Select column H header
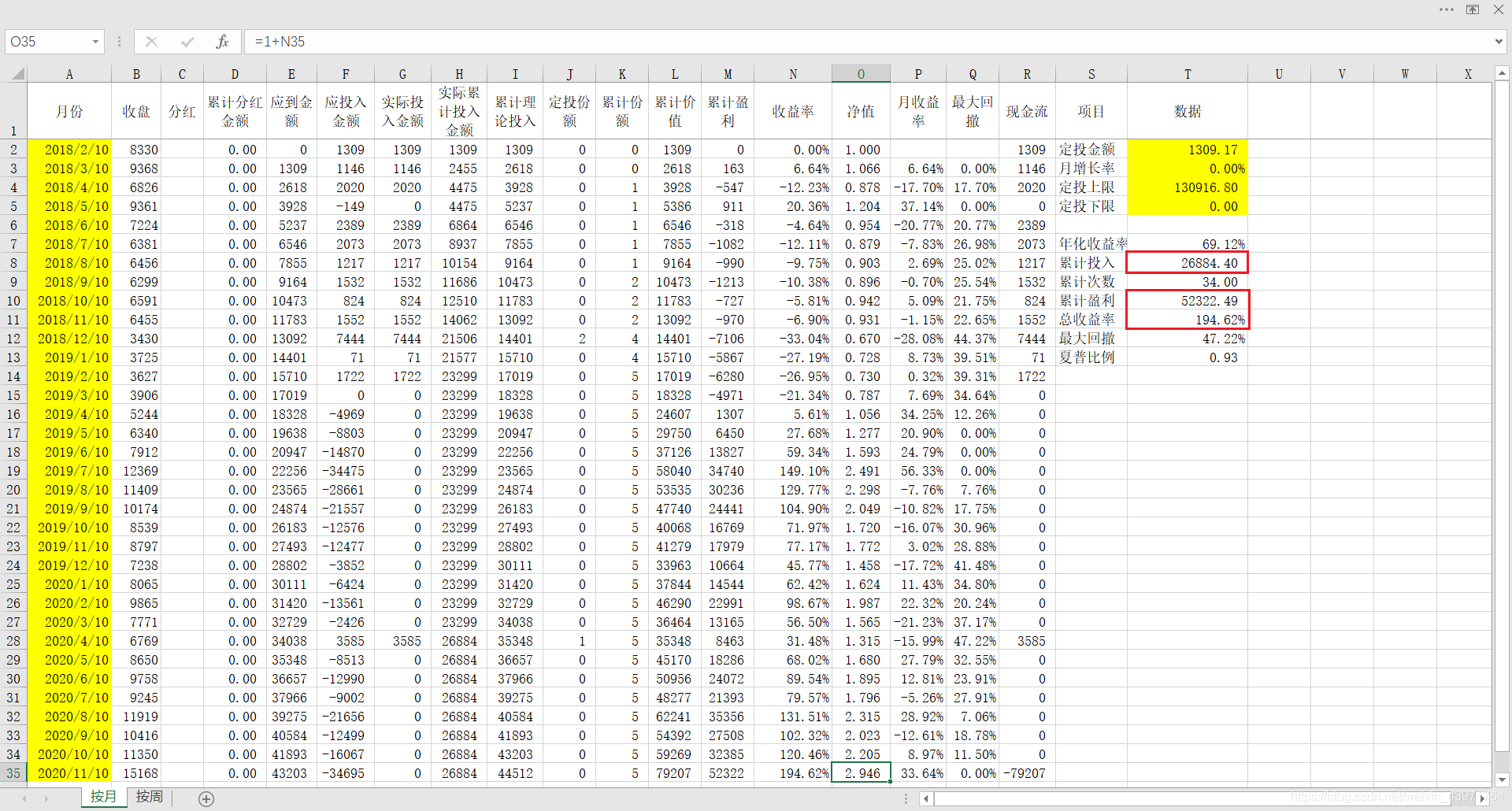The image size is (1512, 811). [459, 74]
